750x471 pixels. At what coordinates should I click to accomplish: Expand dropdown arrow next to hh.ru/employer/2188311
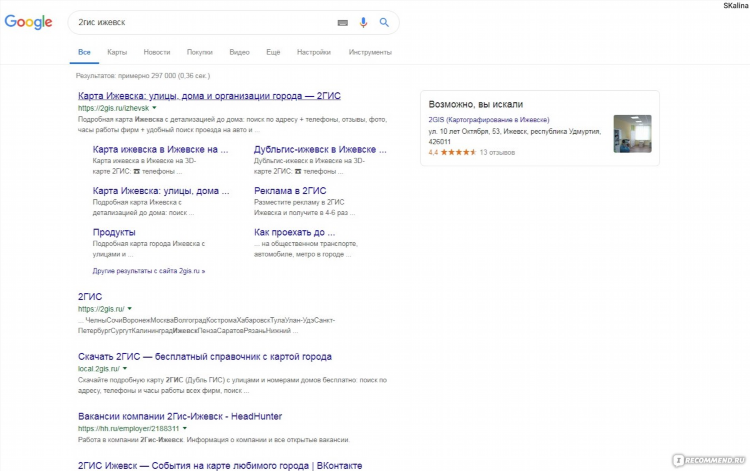pyautogui.click(x=185, y=428)
